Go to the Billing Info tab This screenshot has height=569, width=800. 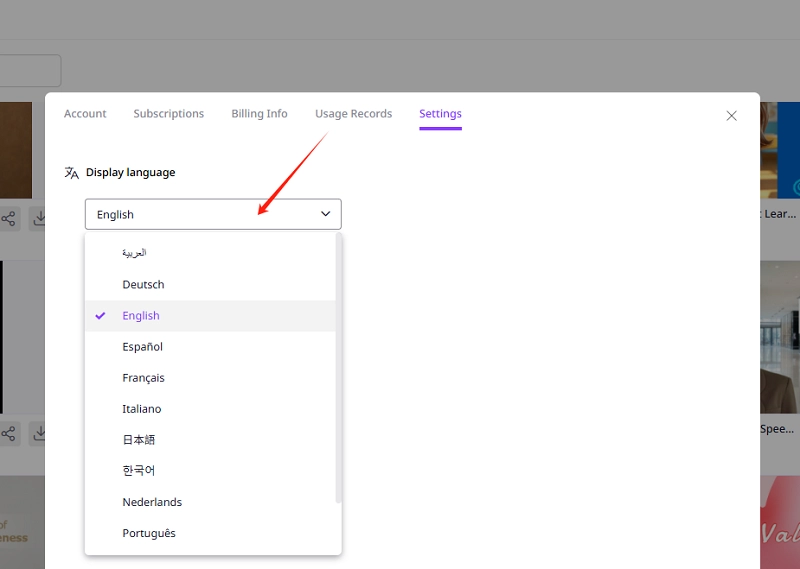tap(259, 114)
